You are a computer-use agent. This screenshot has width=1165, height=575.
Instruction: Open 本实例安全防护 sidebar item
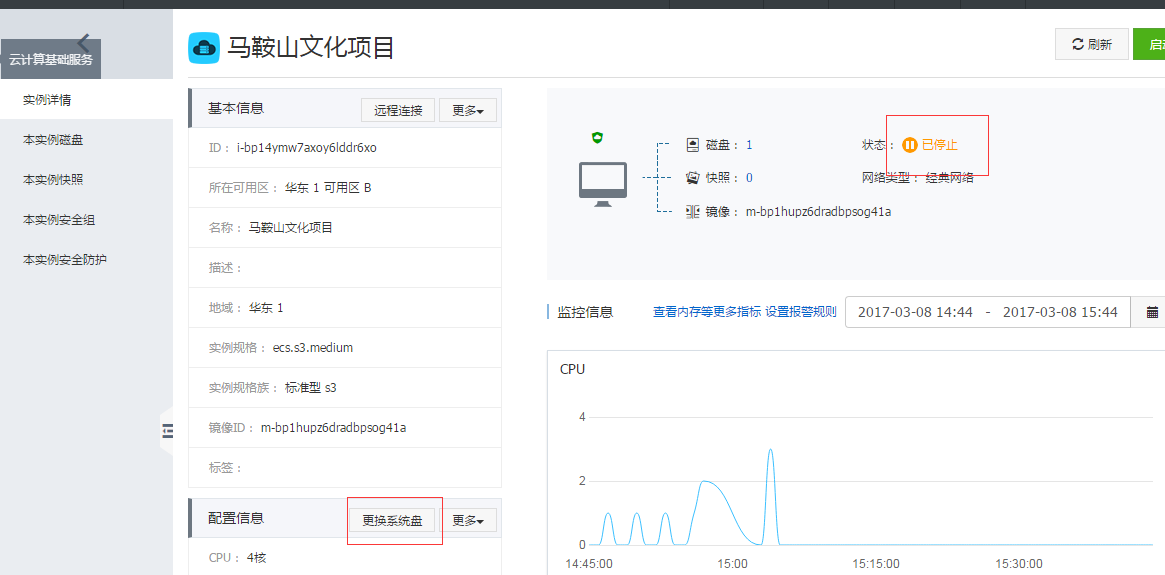(x=86, y=260)
